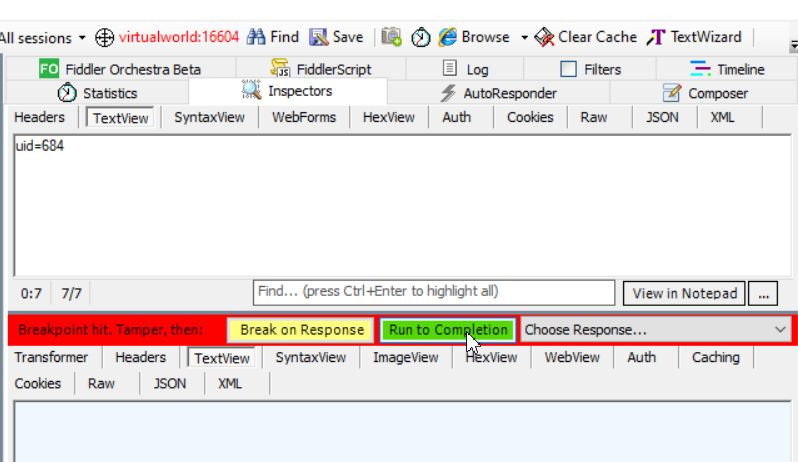This screenshot has width=798, height=462.
Task: Select request TextView inspector tab
Action: [x=120, y=118]
